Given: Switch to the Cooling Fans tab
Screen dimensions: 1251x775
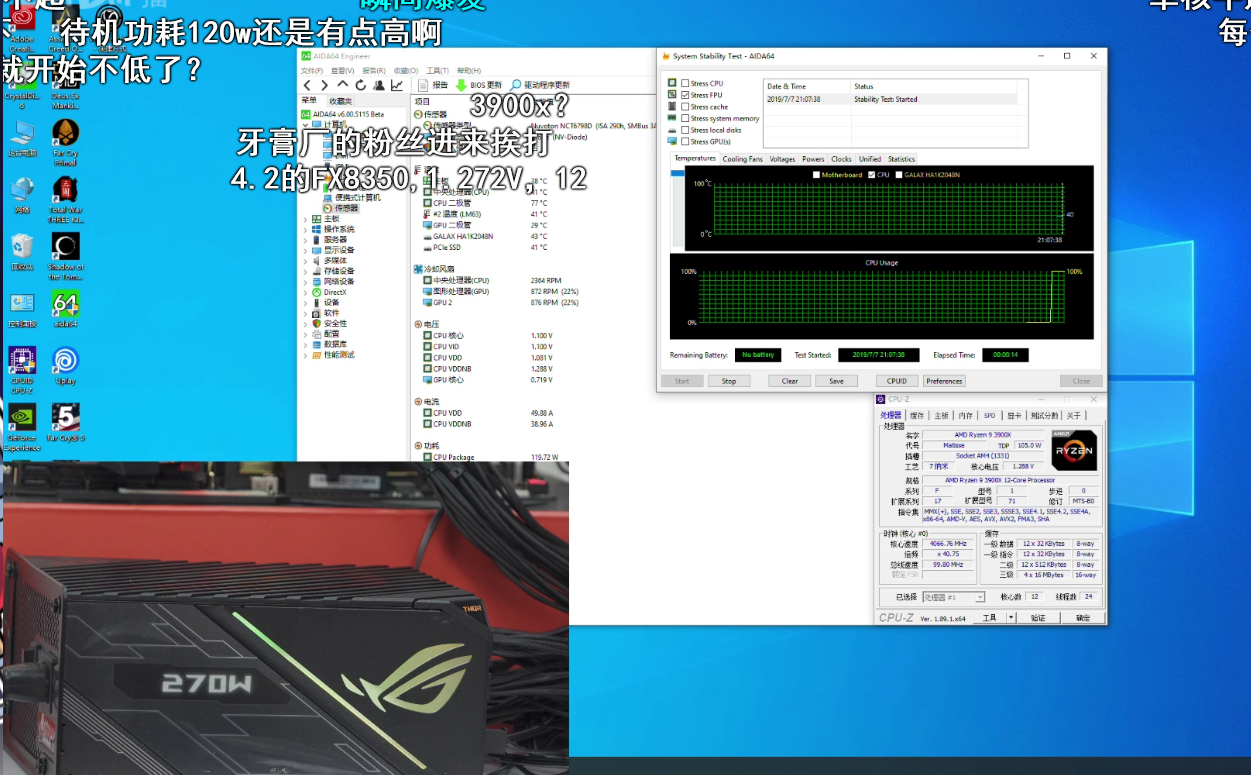Looking at the screenshot, I should pyautogui.click(x=742, y=159).
